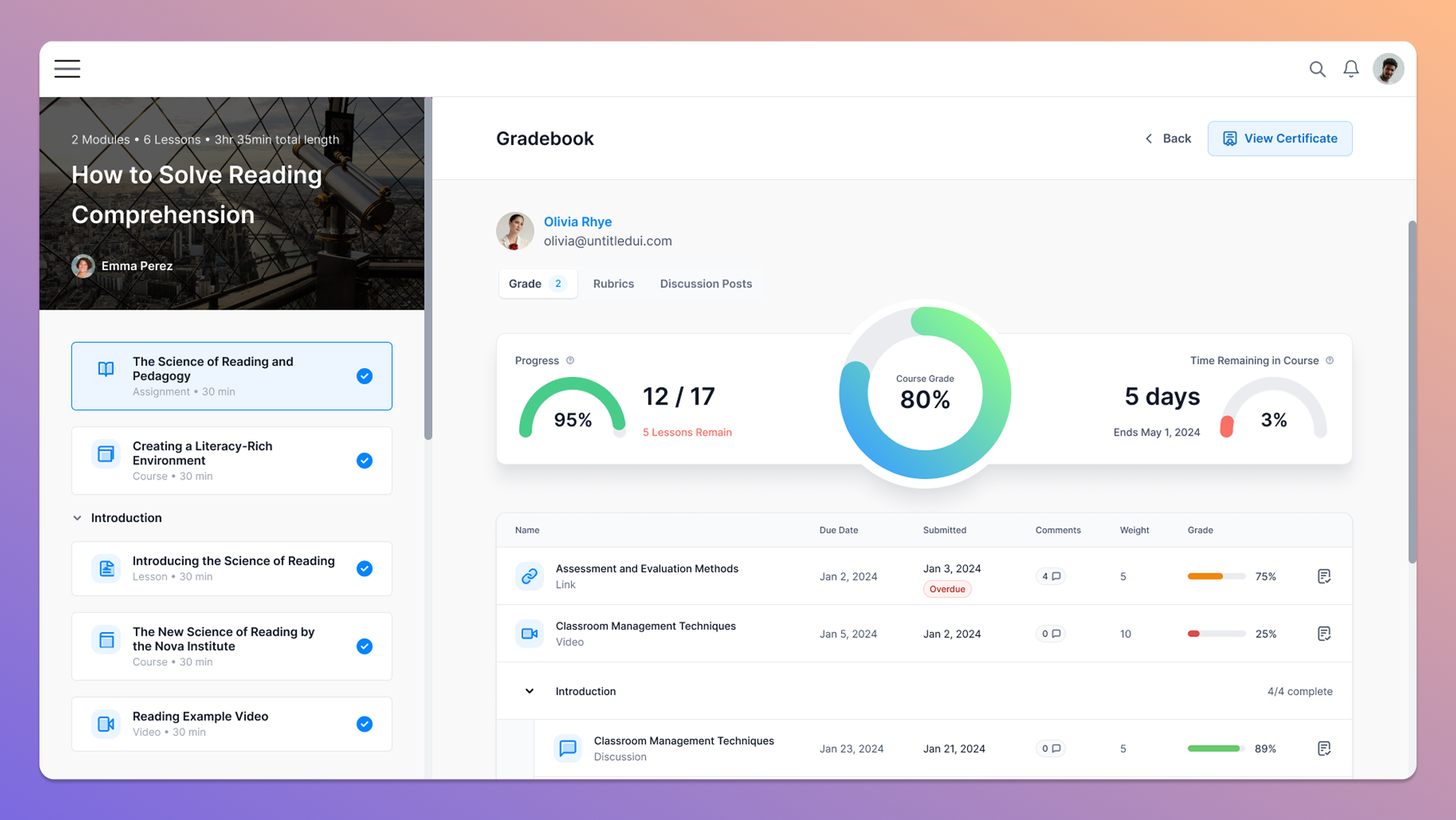The height and width of the screenshot is (820, 1456).
Task: Open the user profile avatar
Action: 1388,69
